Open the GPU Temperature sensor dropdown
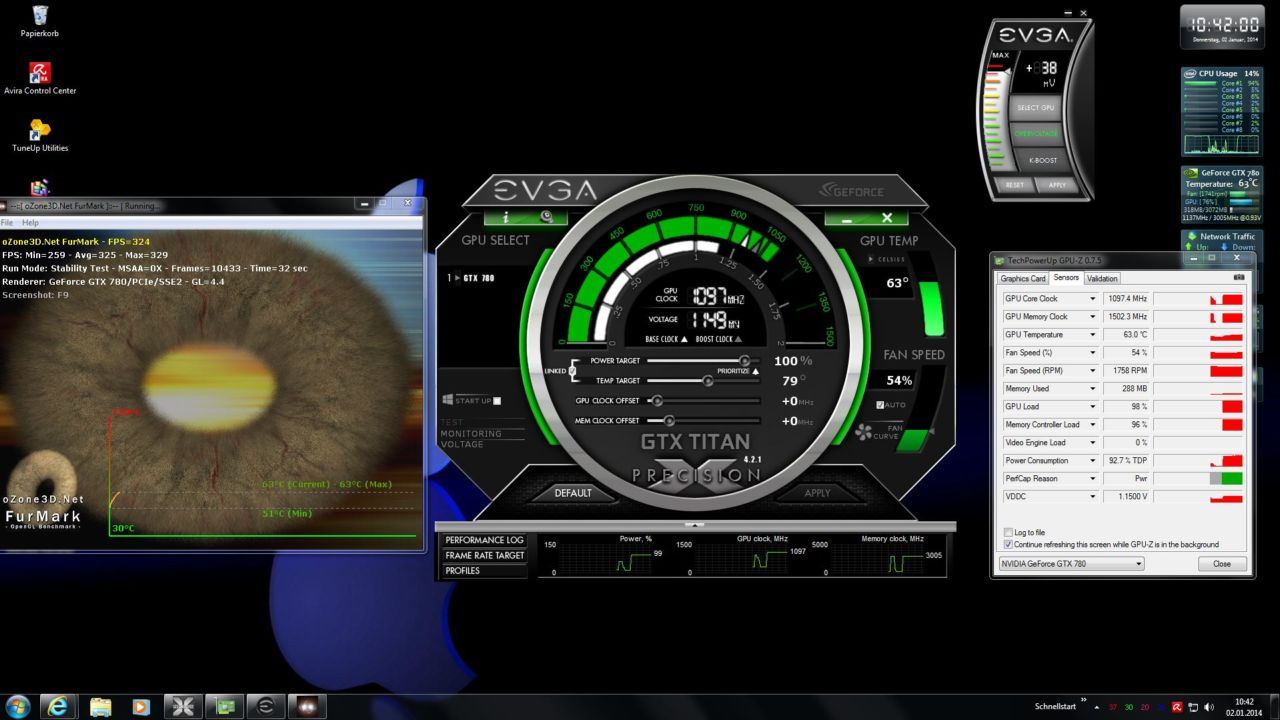The height and width of the screenshot is (720, 1280). 1092,334
